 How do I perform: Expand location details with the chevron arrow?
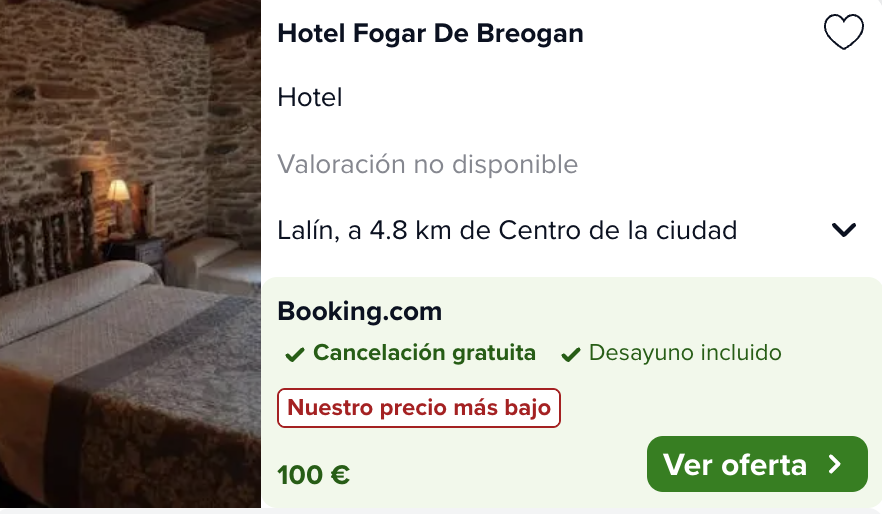(844, 229)
